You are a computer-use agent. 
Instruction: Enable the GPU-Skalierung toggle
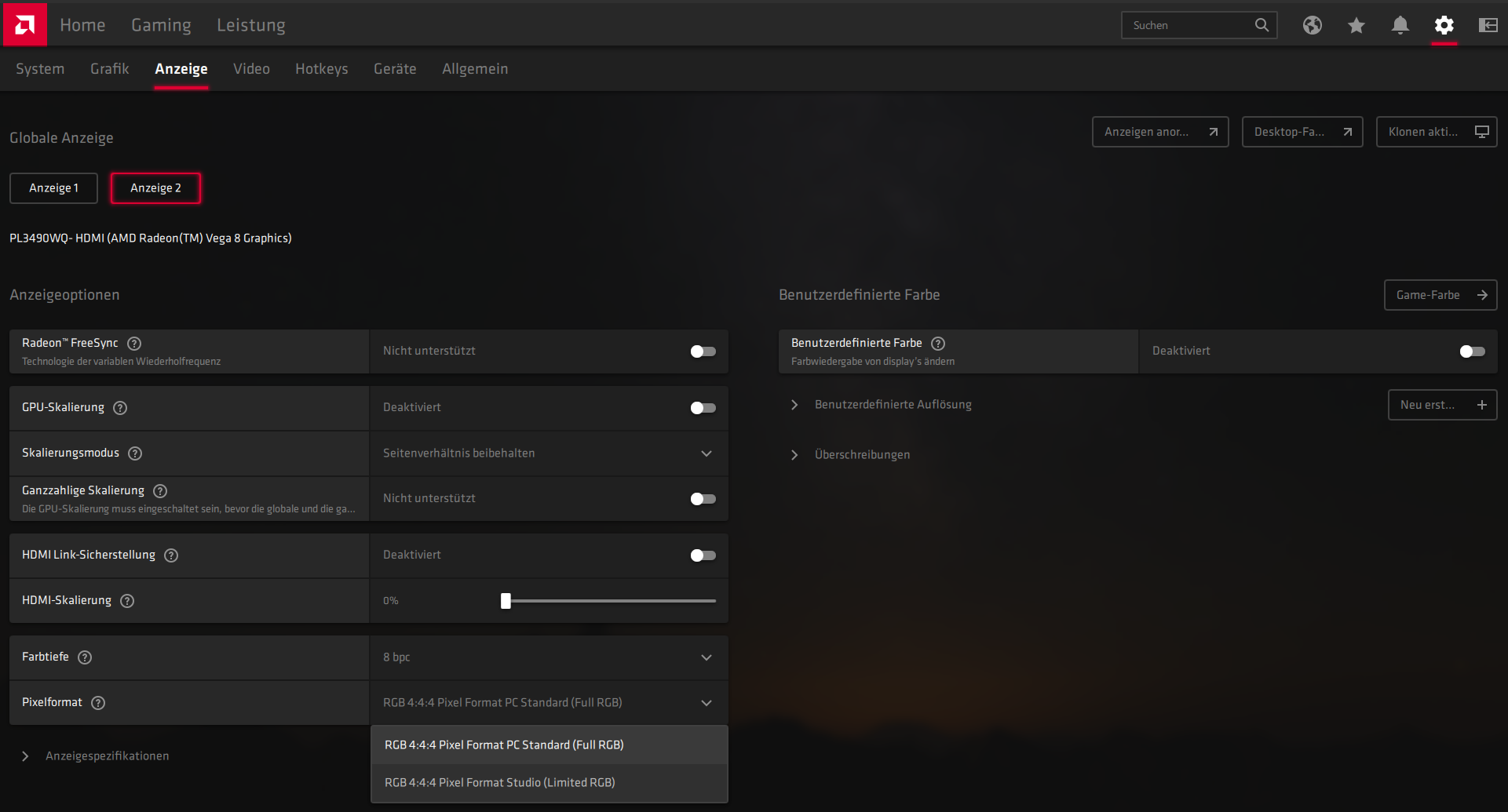coord(703,408)
